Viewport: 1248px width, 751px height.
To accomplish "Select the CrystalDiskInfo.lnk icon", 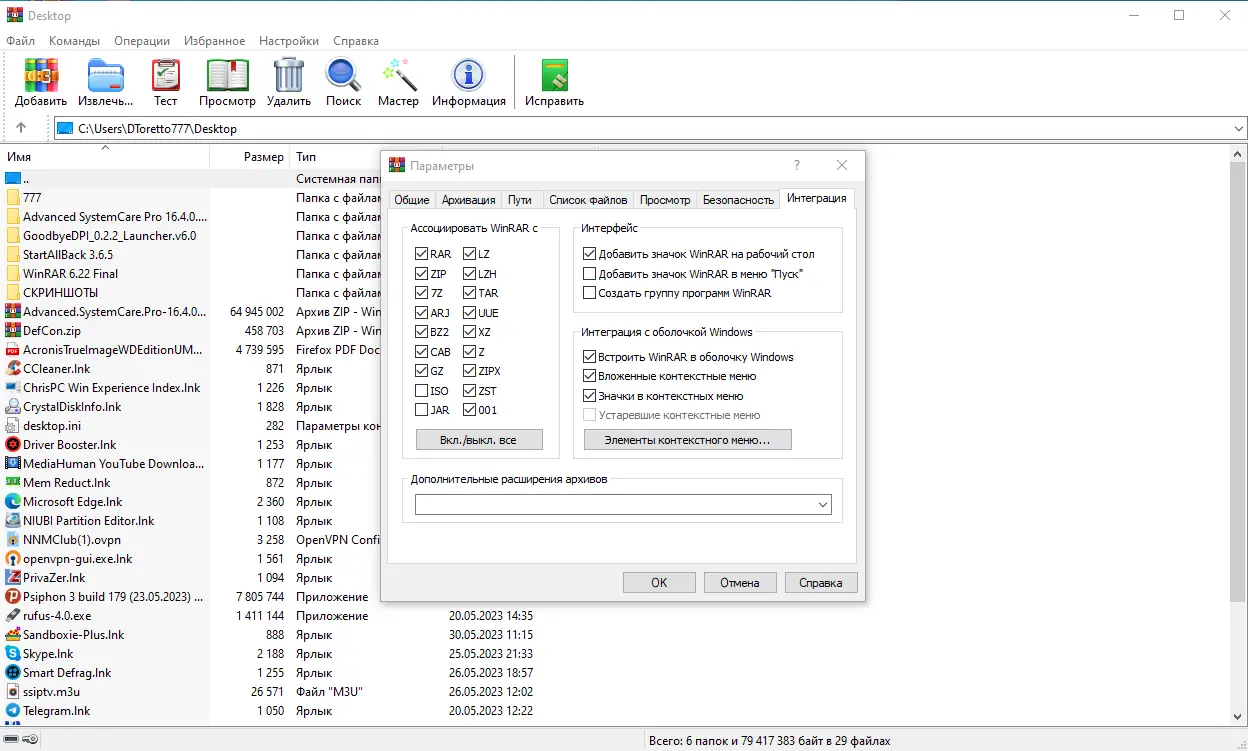I will [13, 407].
